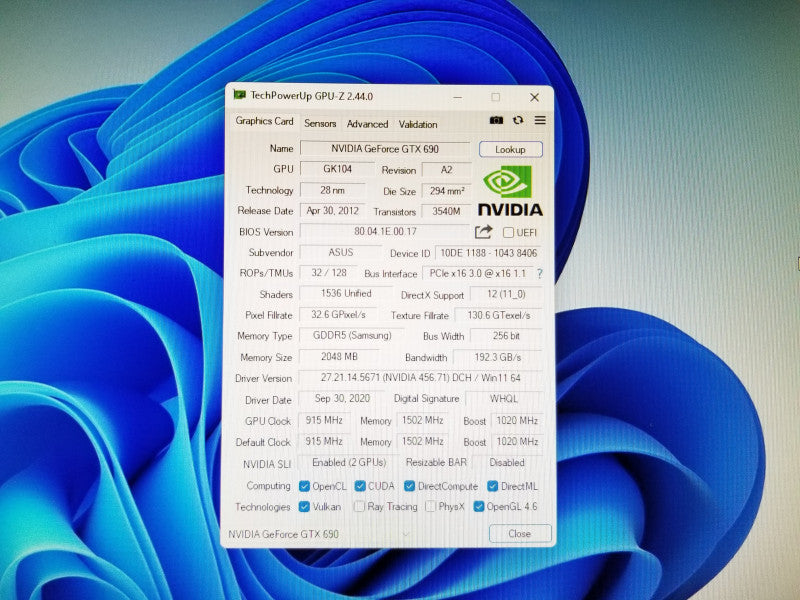Click the Revision field A2
Viewport: 800px width, 600px height.
446,169
